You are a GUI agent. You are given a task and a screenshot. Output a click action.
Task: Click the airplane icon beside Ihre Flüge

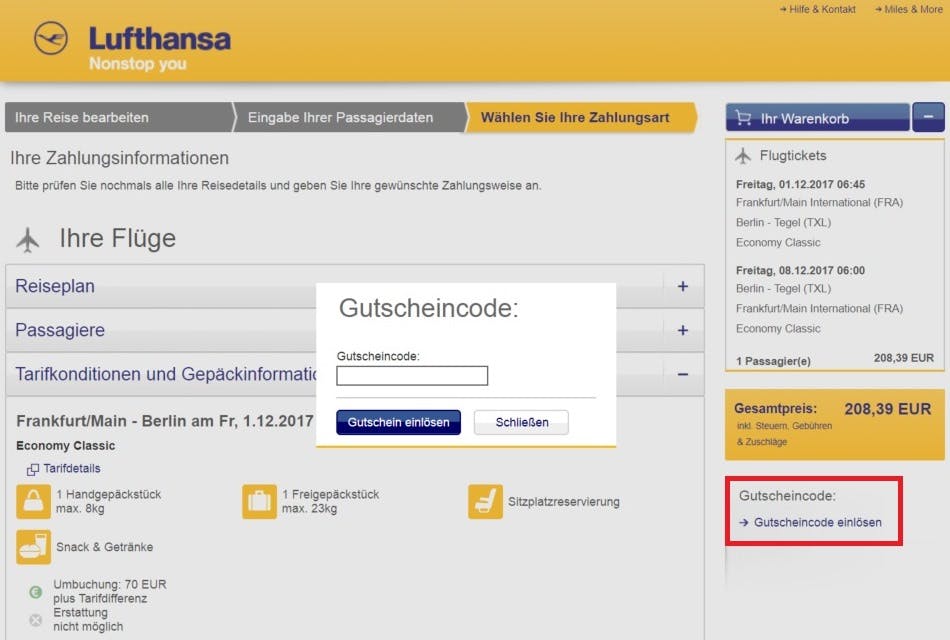[28, 239]
